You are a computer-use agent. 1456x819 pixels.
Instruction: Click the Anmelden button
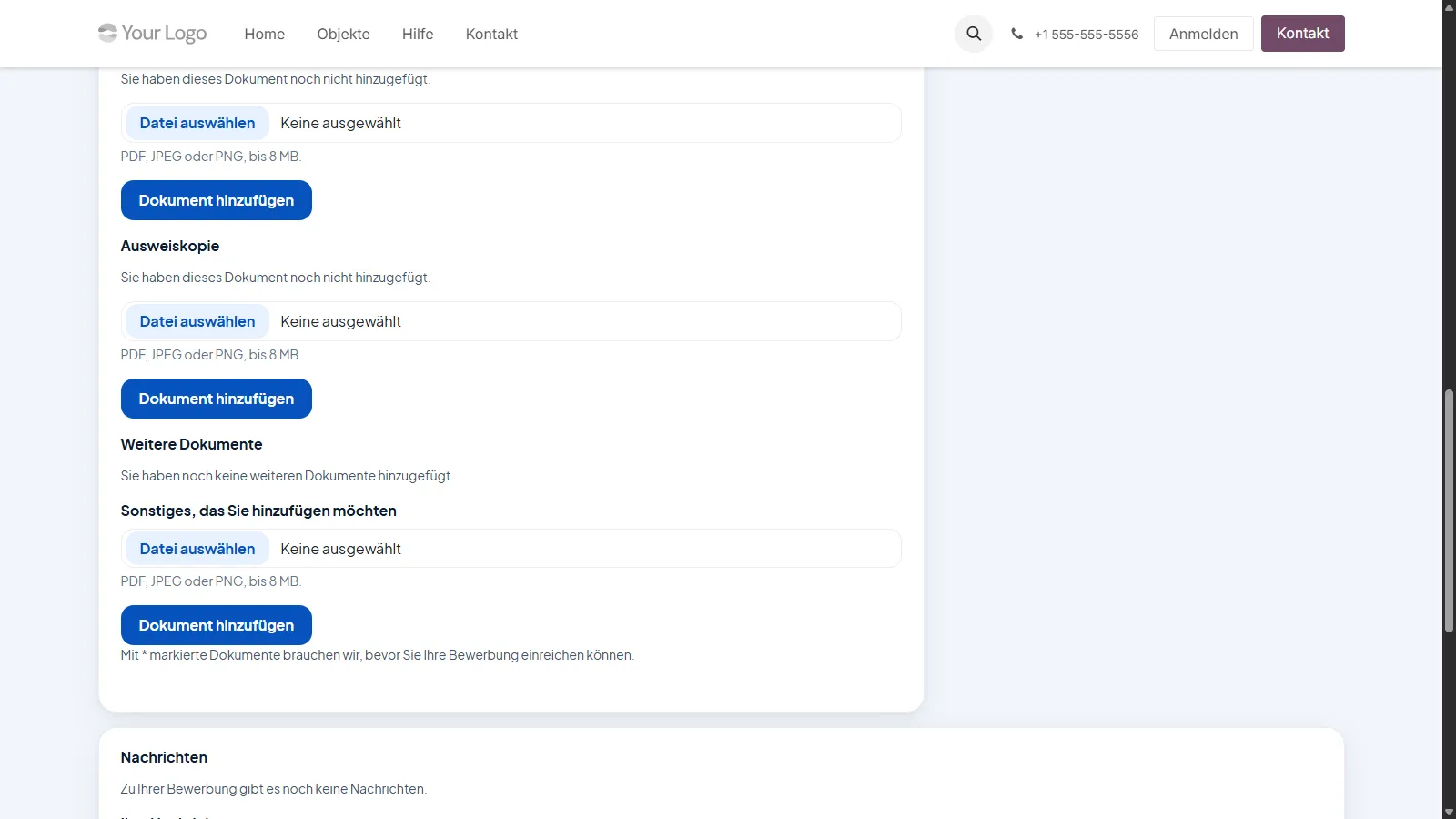coord(1203,34)
